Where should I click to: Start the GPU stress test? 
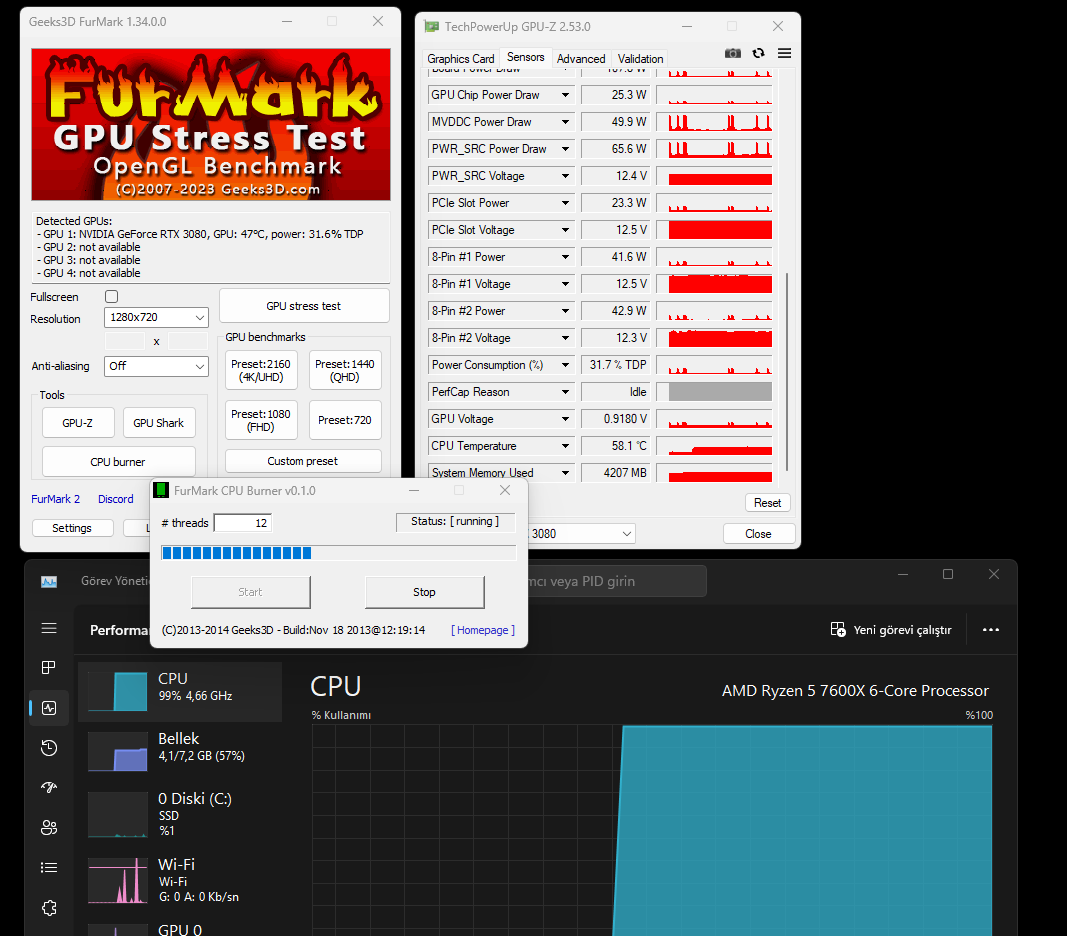(x=304, y=306)
